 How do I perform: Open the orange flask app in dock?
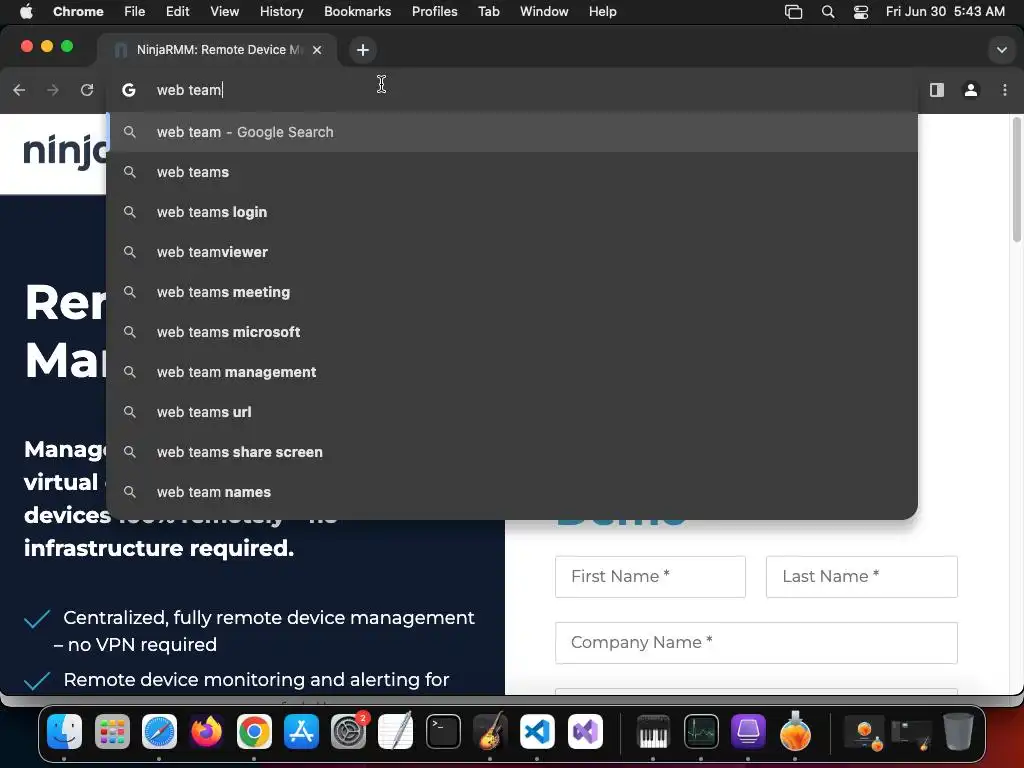(795, 731)
